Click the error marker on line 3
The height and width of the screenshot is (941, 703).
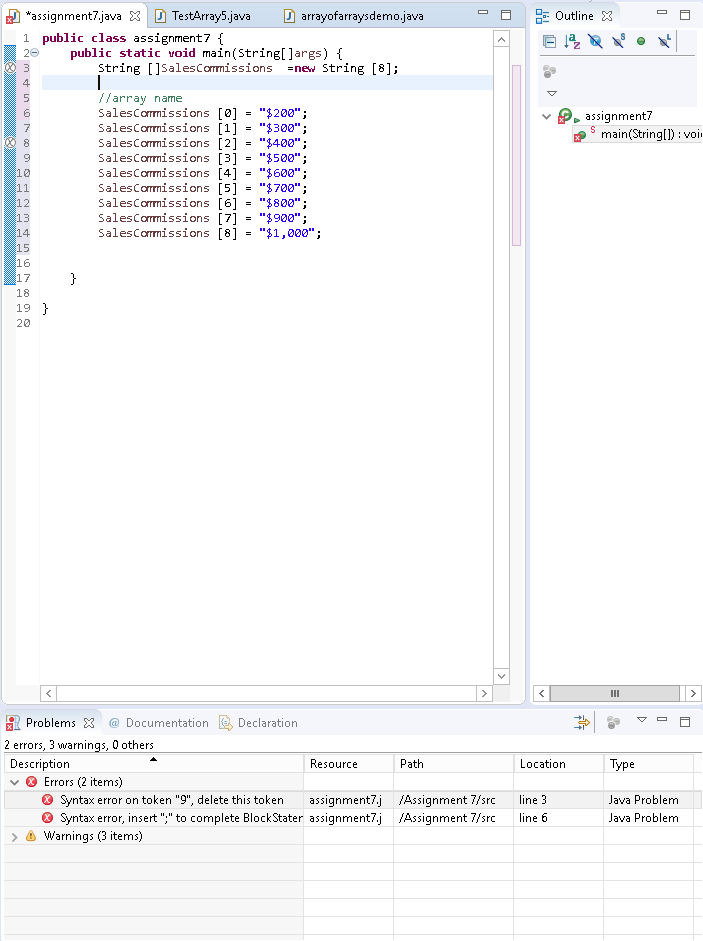[x=10, y=68]
